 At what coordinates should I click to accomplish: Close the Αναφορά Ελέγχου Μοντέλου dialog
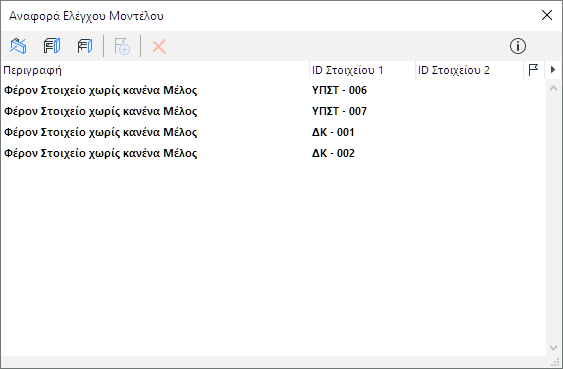click(547, 15)
